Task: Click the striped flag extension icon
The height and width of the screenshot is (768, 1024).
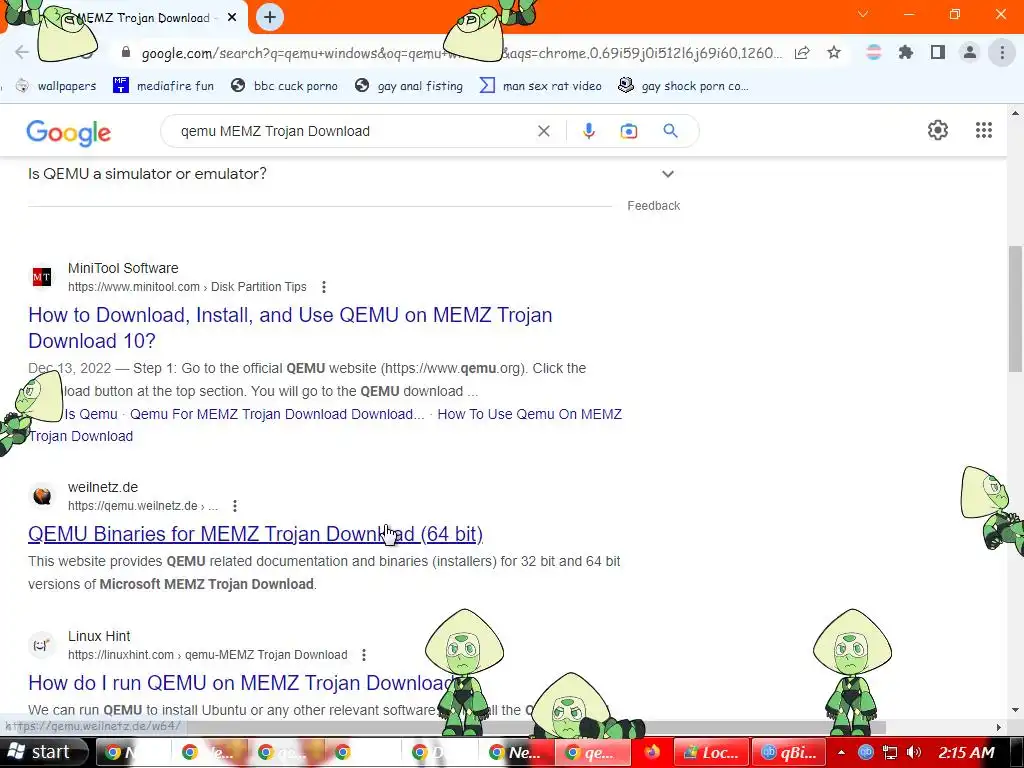Action: [x=873, y=52]
